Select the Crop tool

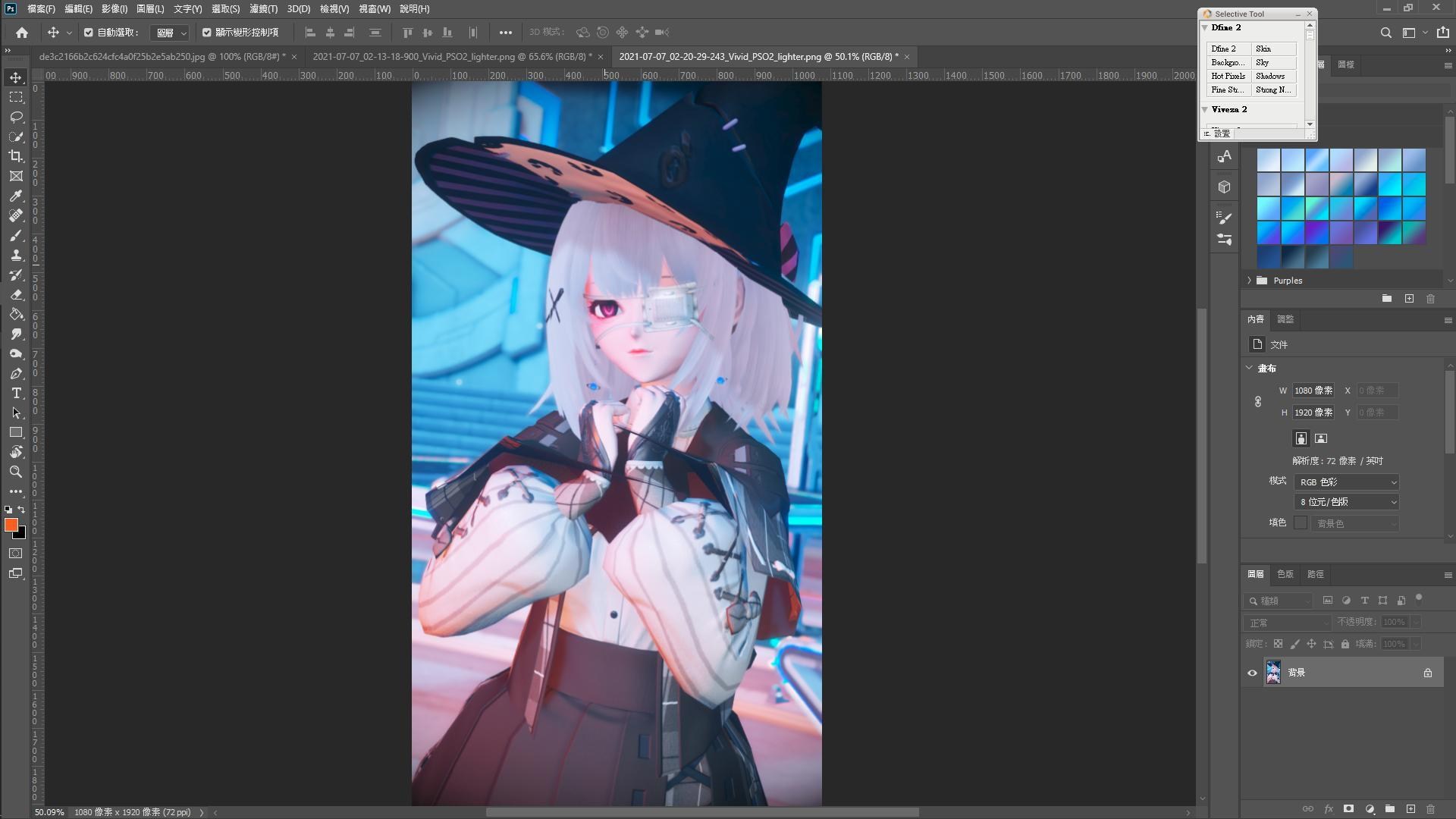pyautogui.click(x=16, y=156)
